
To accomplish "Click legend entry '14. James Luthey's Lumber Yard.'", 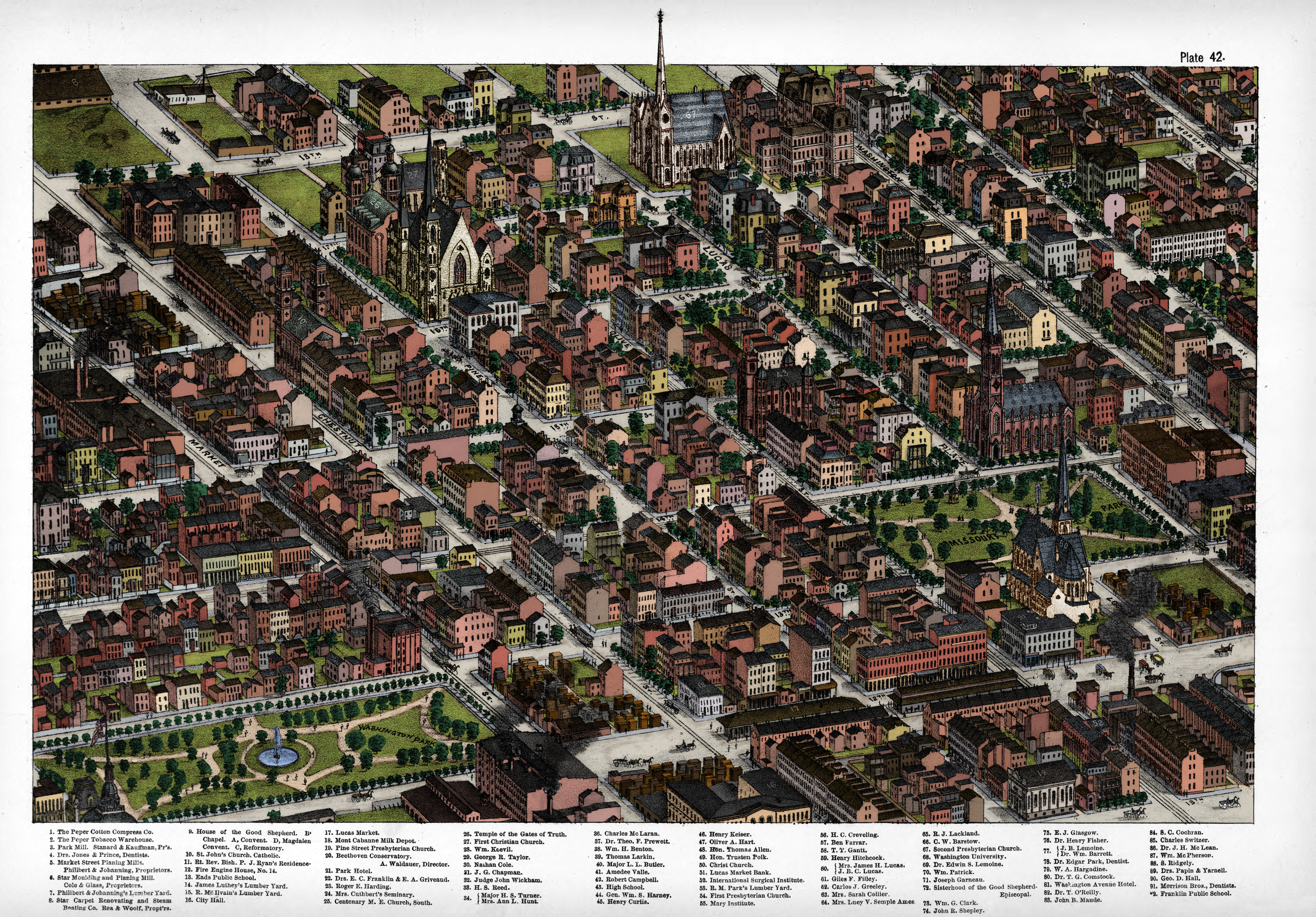I will tap(236, 886).
